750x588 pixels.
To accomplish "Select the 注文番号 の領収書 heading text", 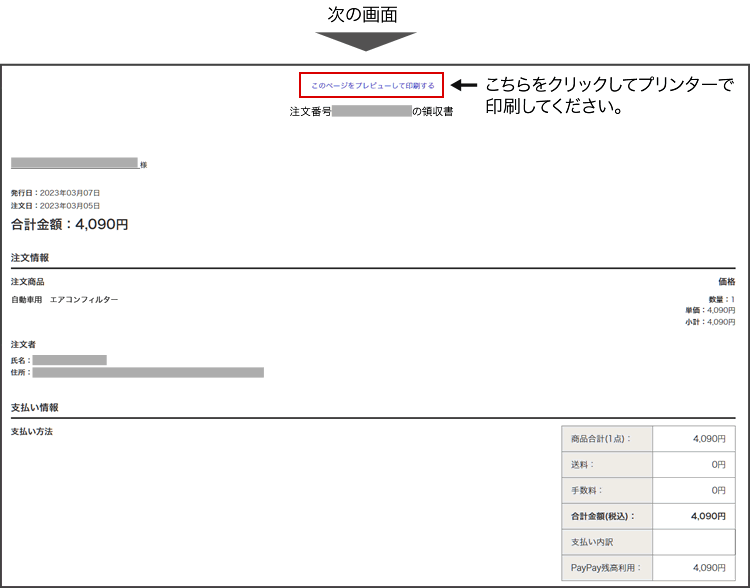I will click(x=371, y=111).
